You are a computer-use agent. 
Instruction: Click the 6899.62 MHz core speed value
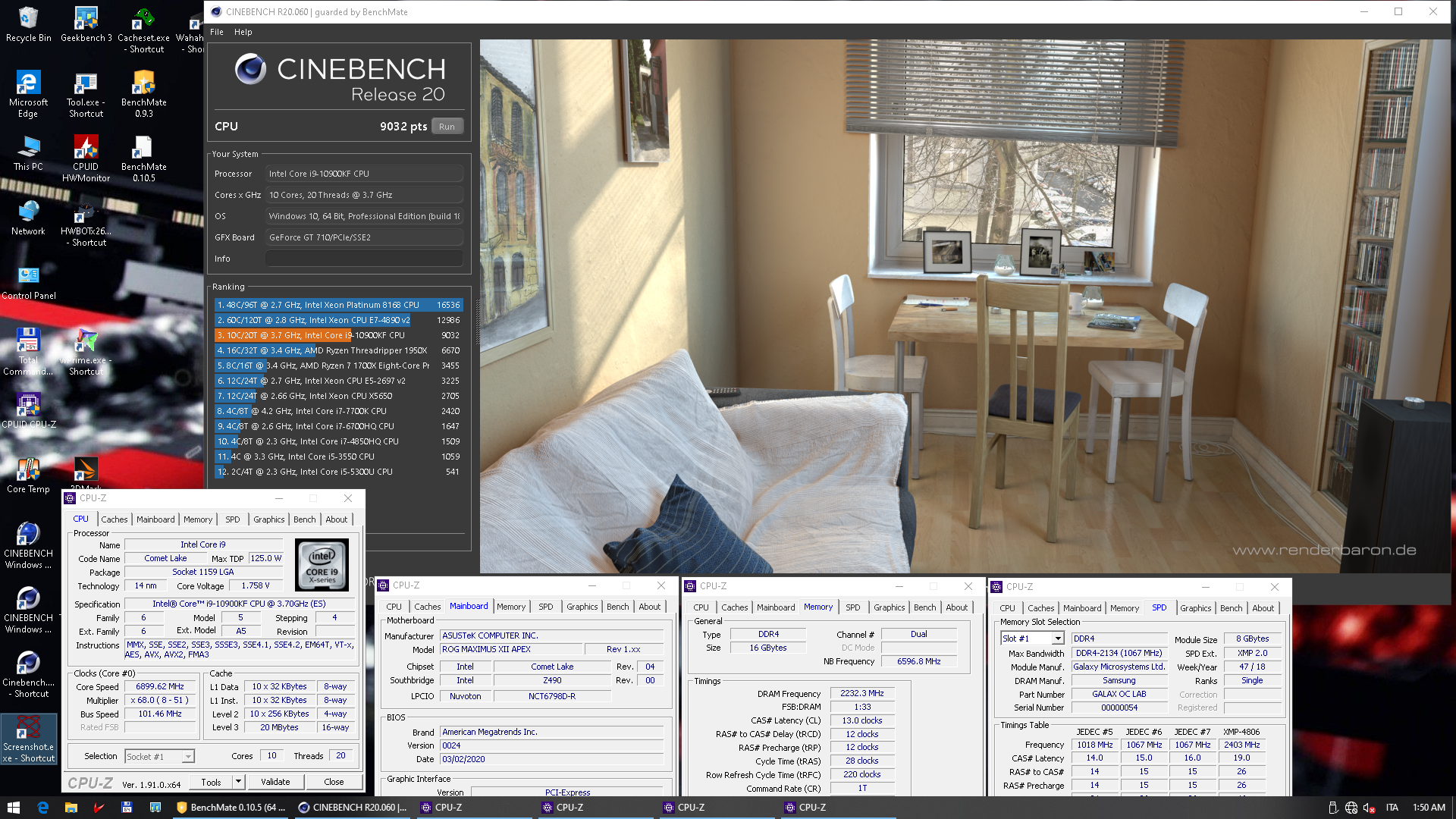pos(160,686)
